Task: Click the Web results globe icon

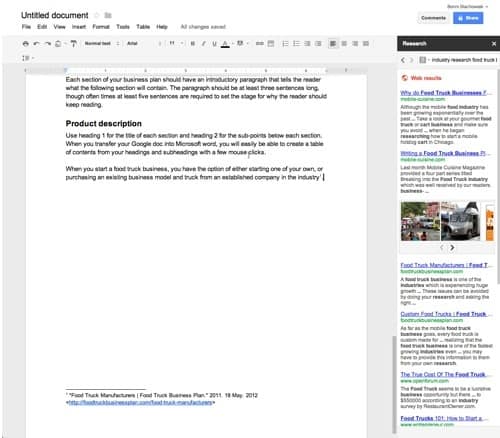Action: (x=405, y=78)
